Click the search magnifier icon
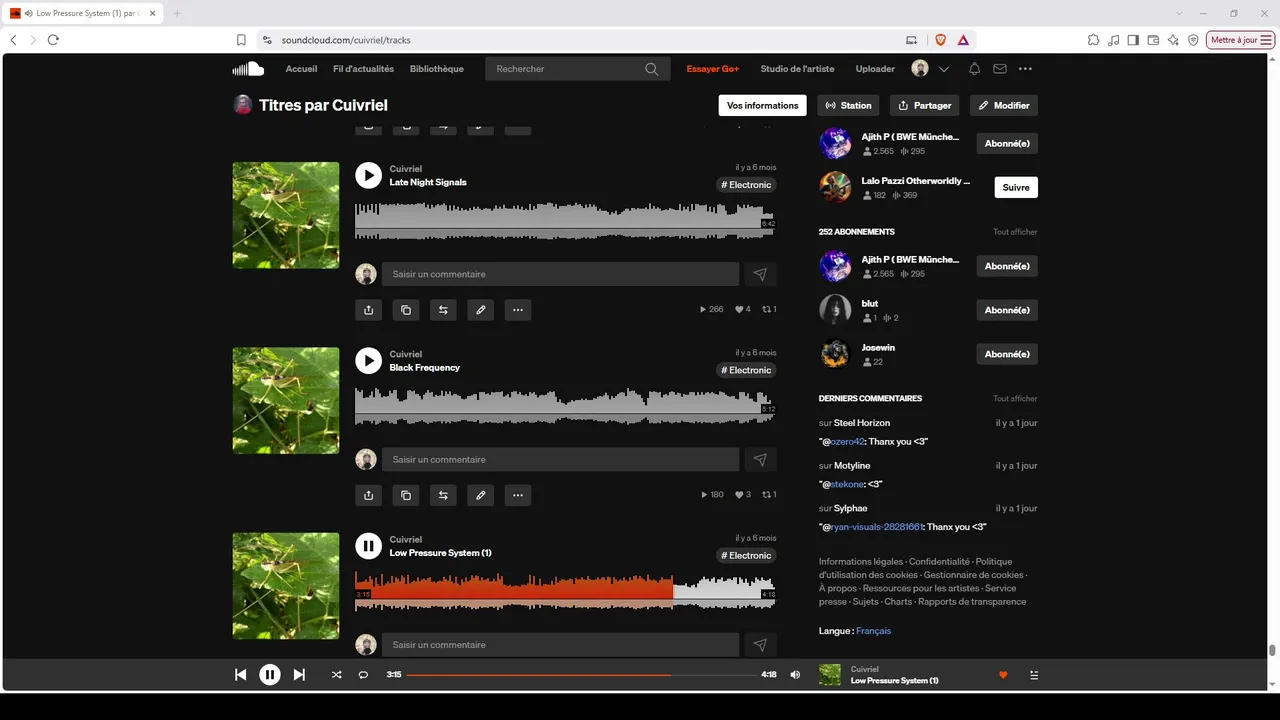This screenshot has height=720, width=1280. pos(652,69)
